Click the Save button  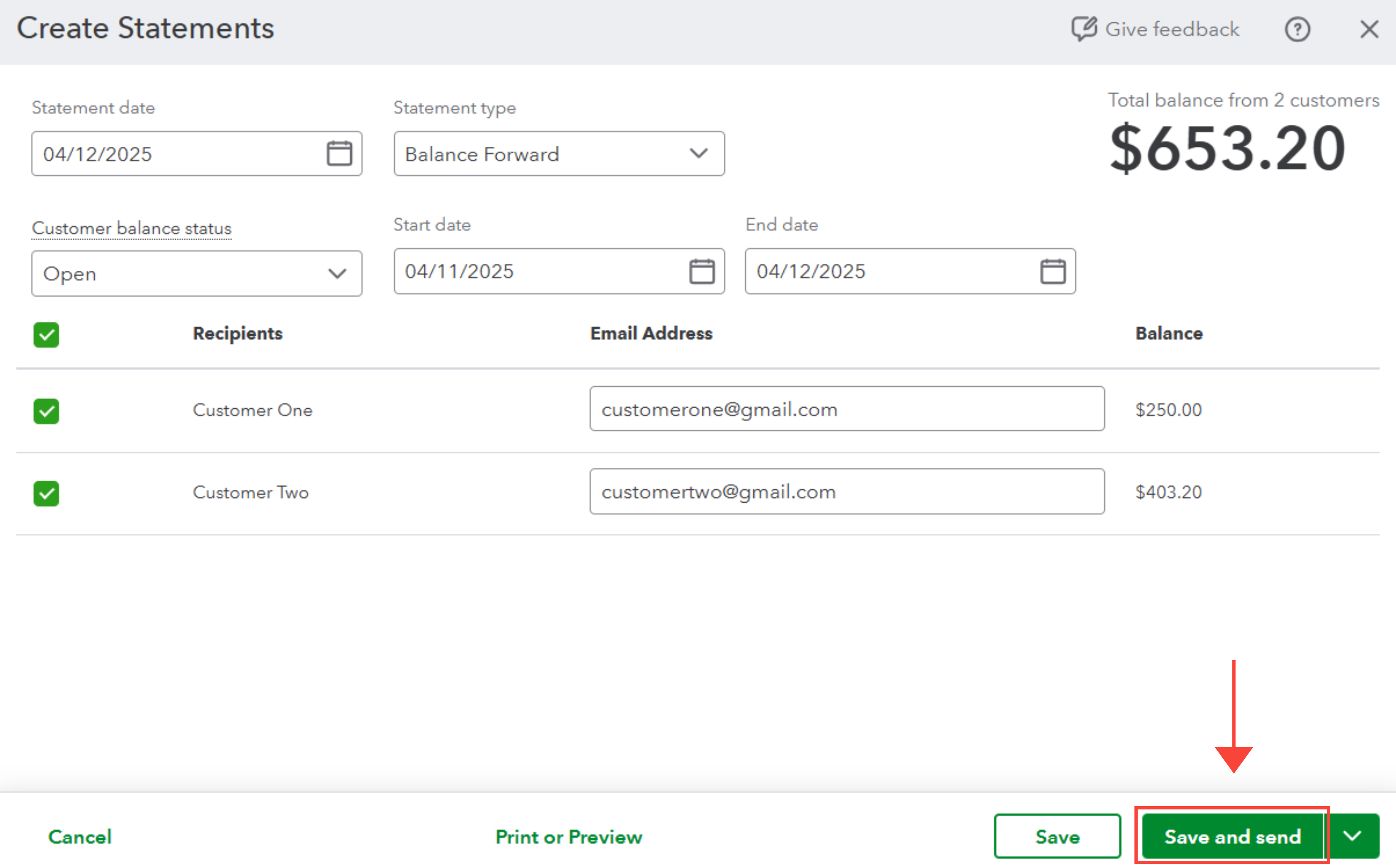point(1057,836)
